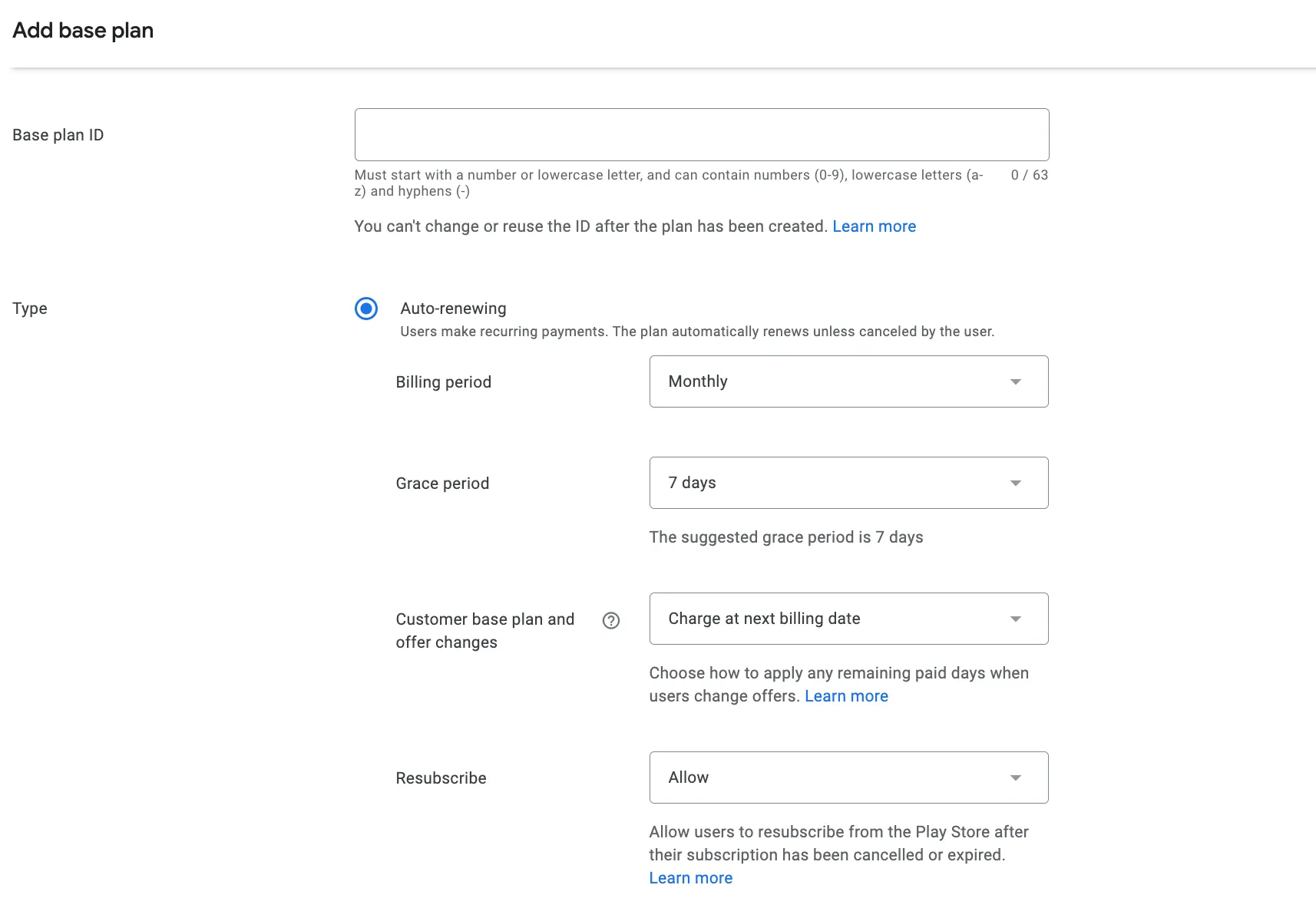This screenshot has width=1316, height=898.
Task: Open the Monthly billing period dropdown
Action: tap(829, 381)
